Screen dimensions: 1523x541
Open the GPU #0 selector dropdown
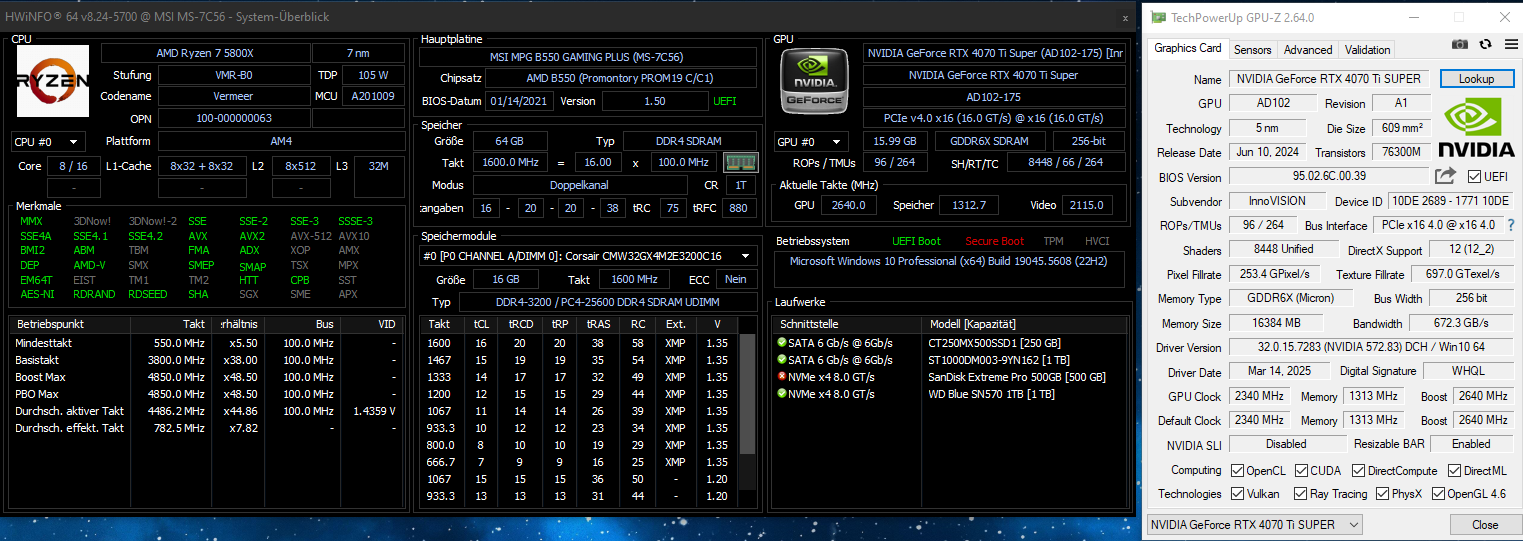(811, 142)
